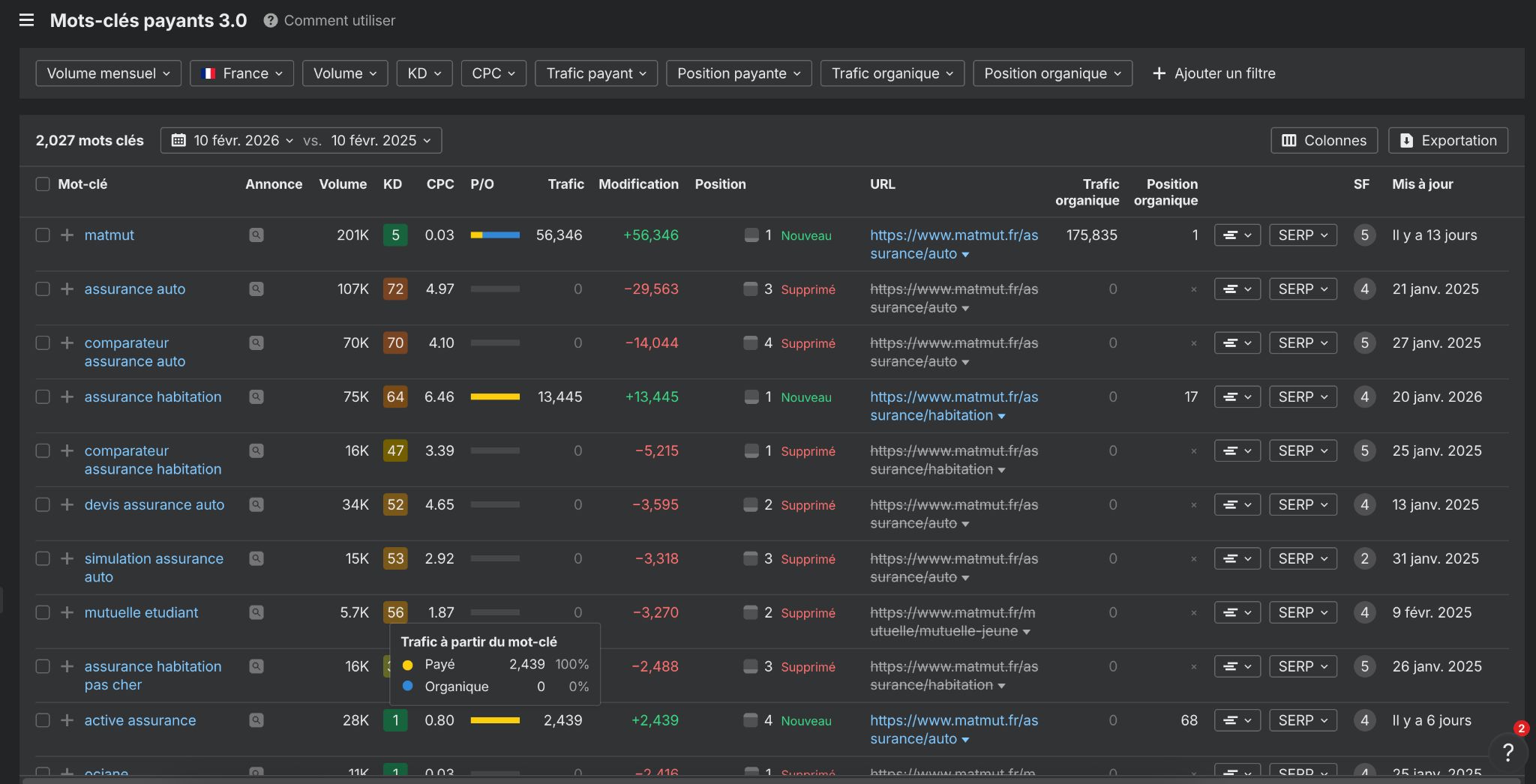Click the calendar icon in the date selector
This screenshot has height=784, width=1536.
pyautogui.click(x=178, y=140)
